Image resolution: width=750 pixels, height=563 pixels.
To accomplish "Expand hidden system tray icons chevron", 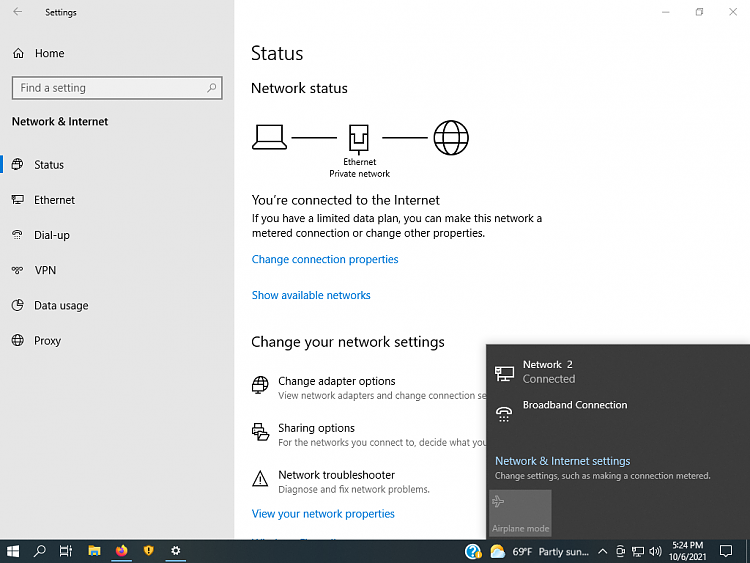I will 602,551.
